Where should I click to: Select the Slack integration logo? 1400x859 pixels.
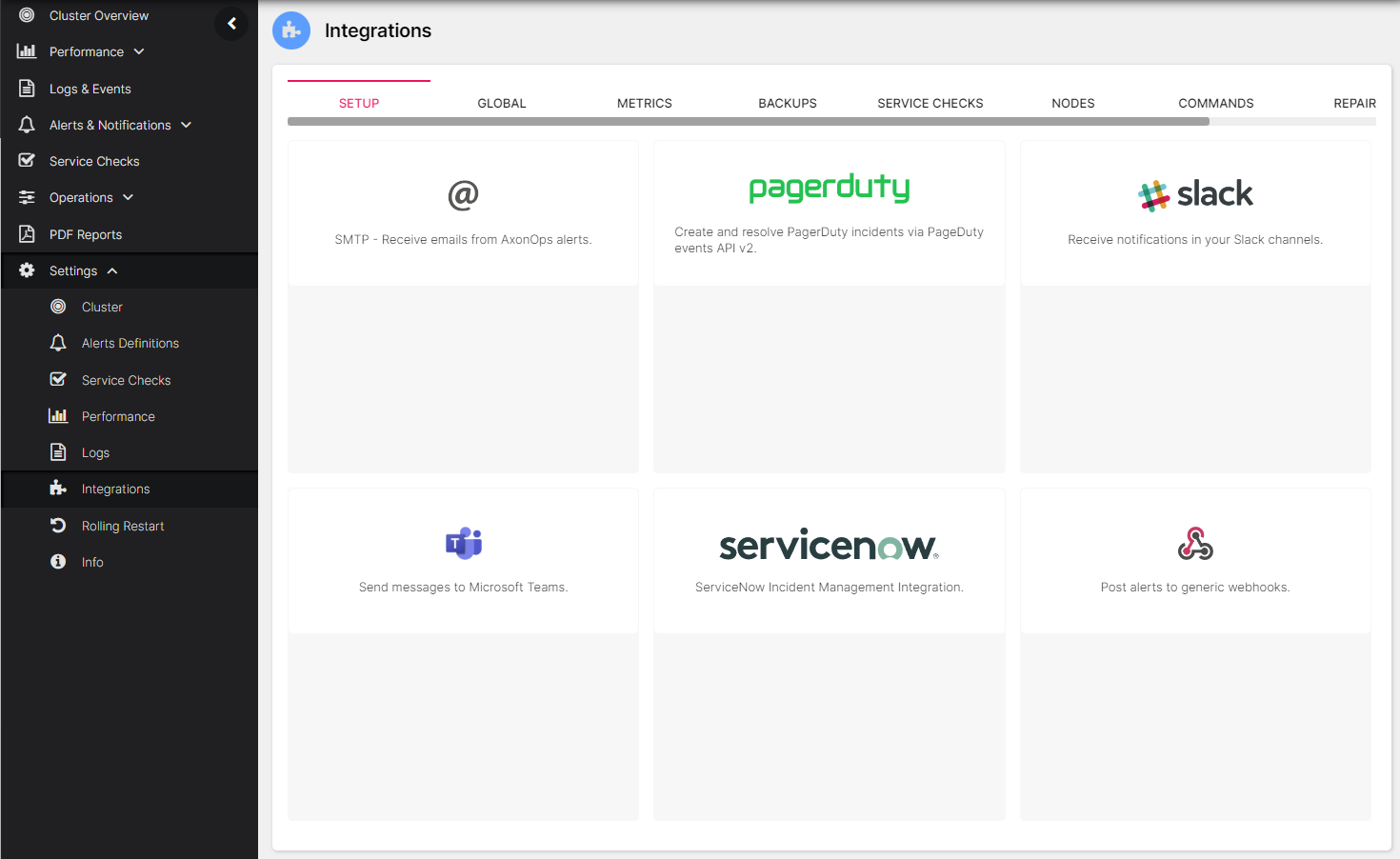(x=1195, y=194)
